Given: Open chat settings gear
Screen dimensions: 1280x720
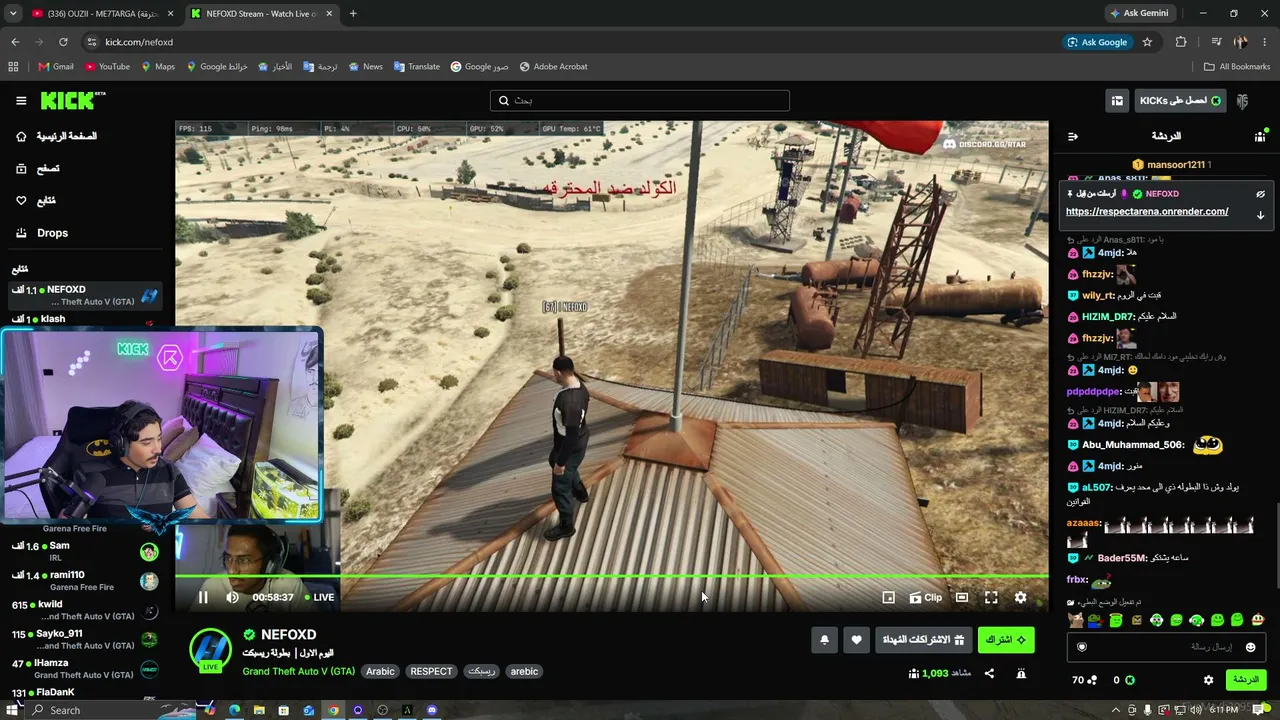Looking at the screenshot, I should click(1208, 680).
